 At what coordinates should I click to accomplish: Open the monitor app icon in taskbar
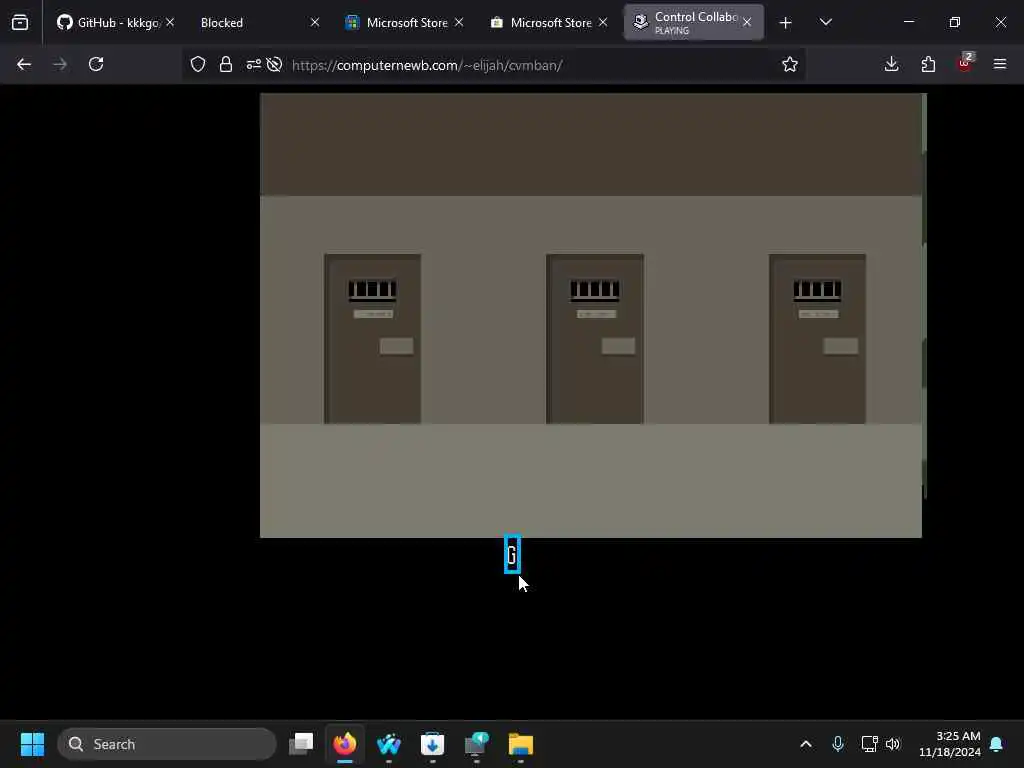[x=477, y=744]
